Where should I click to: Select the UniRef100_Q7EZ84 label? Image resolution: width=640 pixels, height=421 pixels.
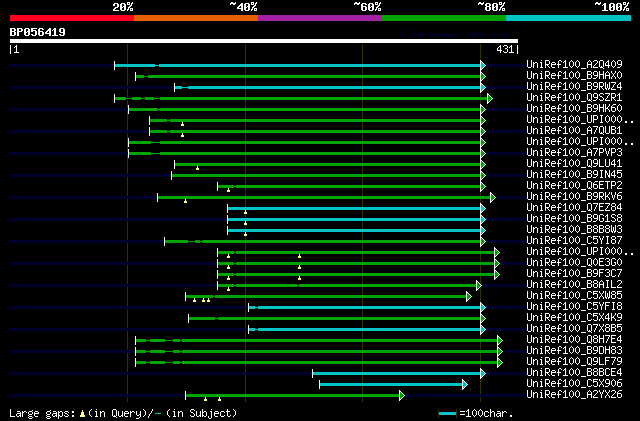tap(574, 207)
